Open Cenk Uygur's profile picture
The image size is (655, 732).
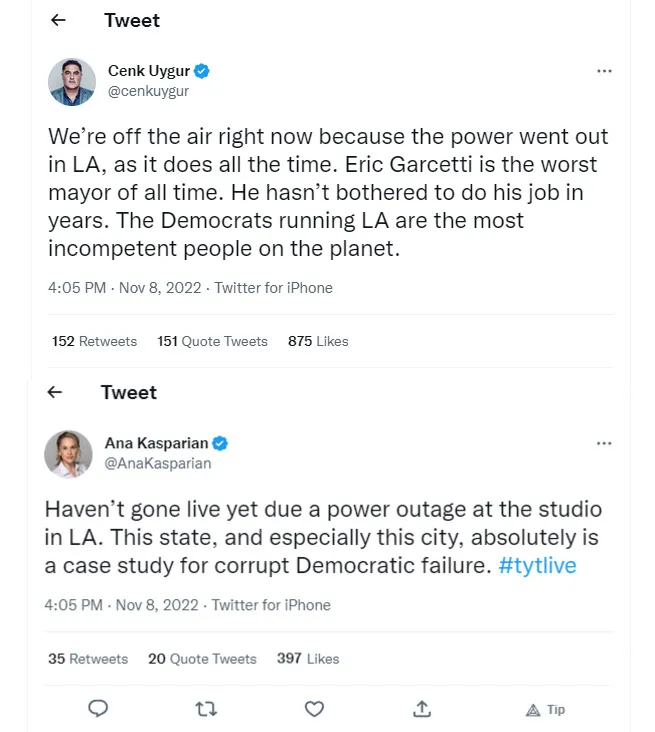pyautogui.click(x=72, y=81)
